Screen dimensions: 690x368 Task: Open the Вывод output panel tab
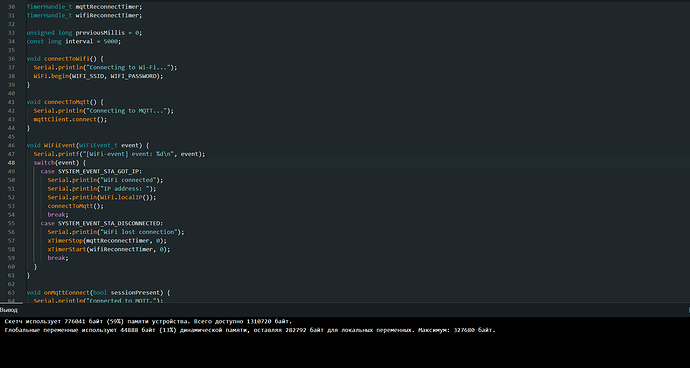point(9,310)
